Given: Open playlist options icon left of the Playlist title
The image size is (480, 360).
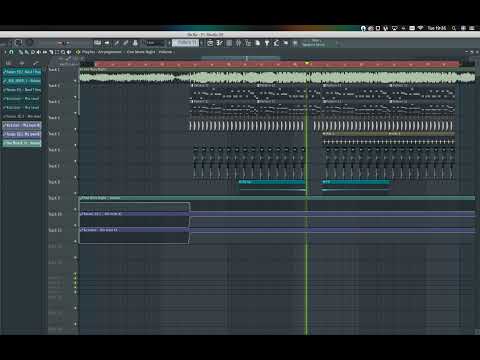Looking at the screenshot, I should pos(78,52).
